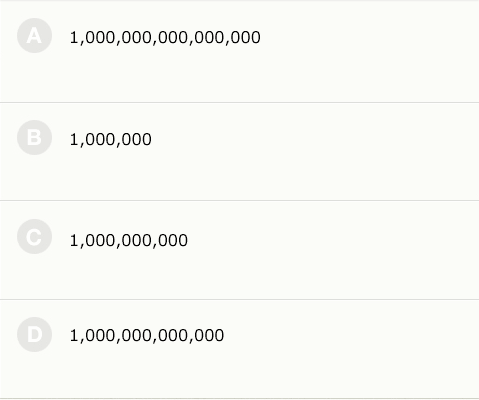Click the letter D icon
The image size is (479, 400).
coord(34,335)
